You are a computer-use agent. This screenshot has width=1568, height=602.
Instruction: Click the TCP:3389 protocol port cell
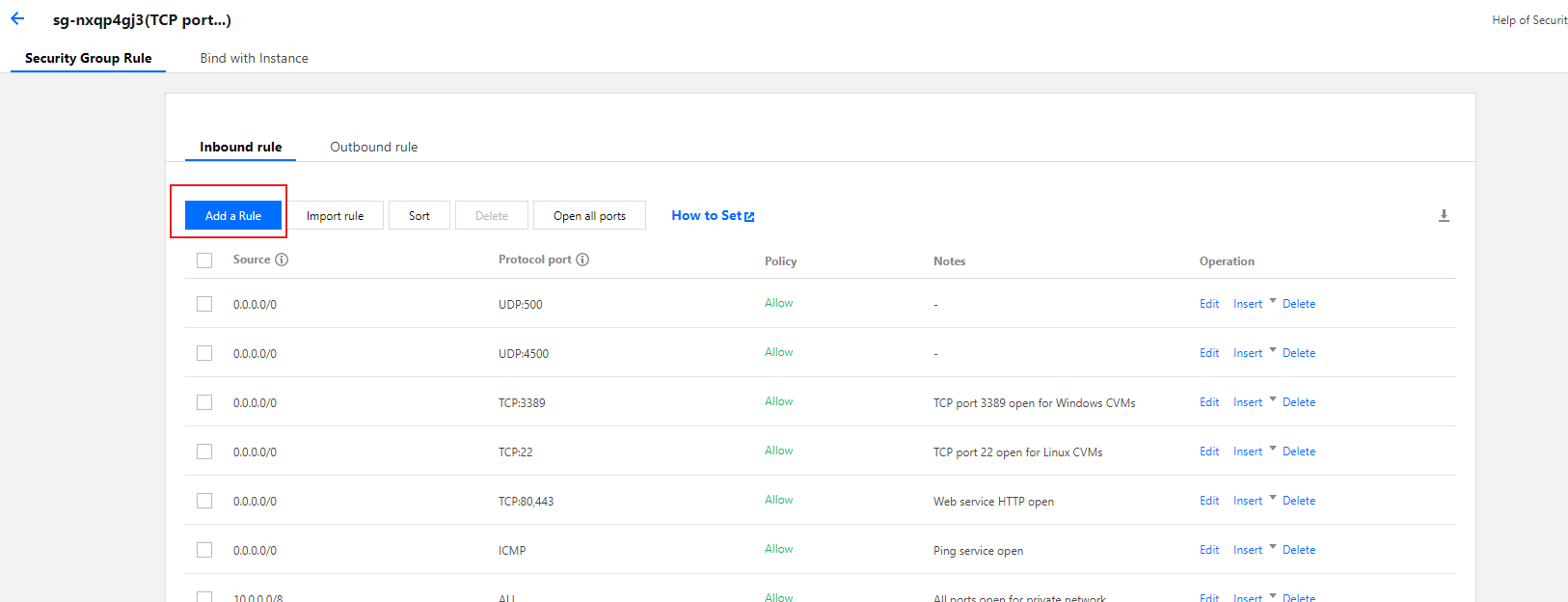coord(522,403)
